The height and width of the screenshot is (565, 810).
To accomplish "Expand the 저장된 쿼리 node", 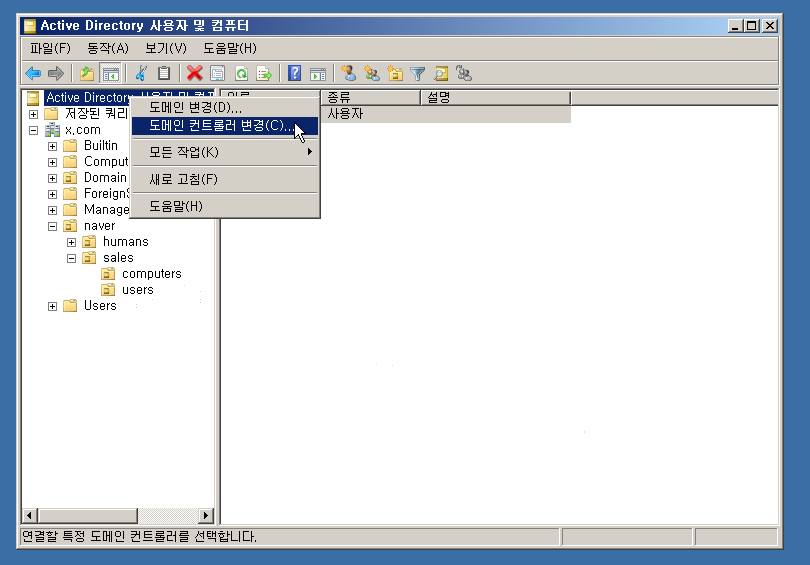I will point(34,114).
